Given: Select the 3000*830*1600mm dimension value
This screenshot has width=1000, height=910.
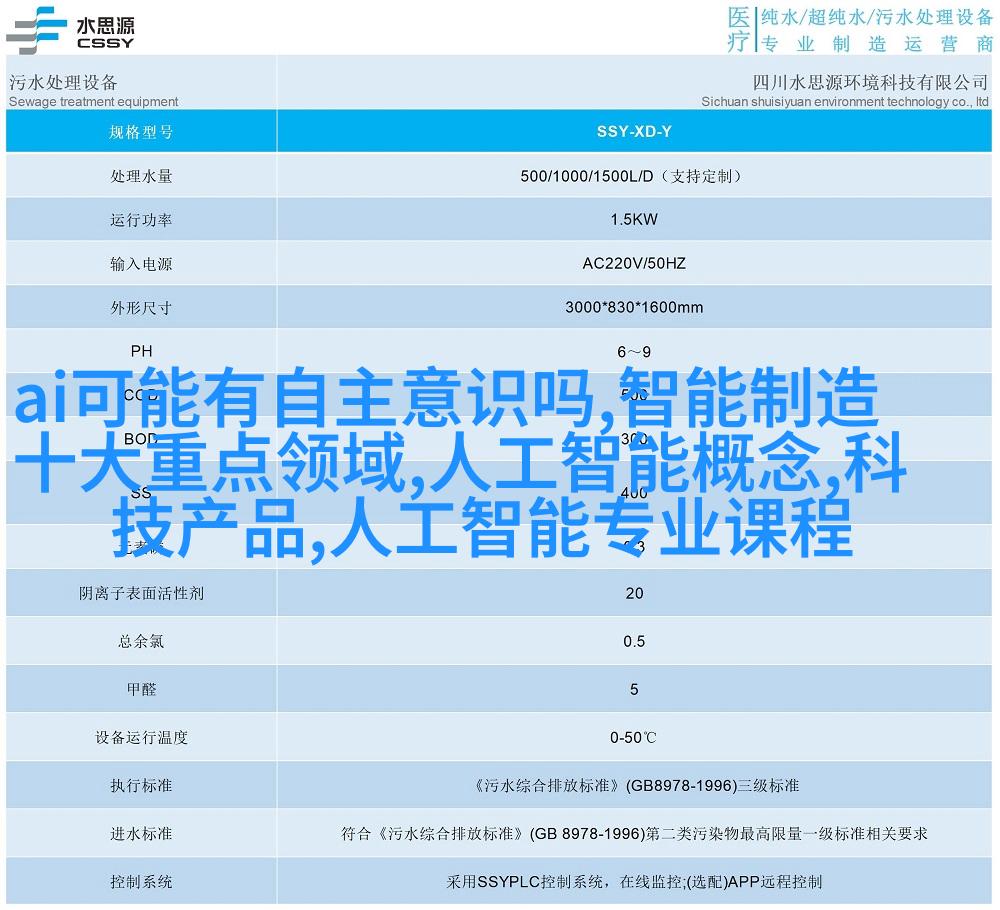Looking at the screenshot, I should (x=634, y=307).
